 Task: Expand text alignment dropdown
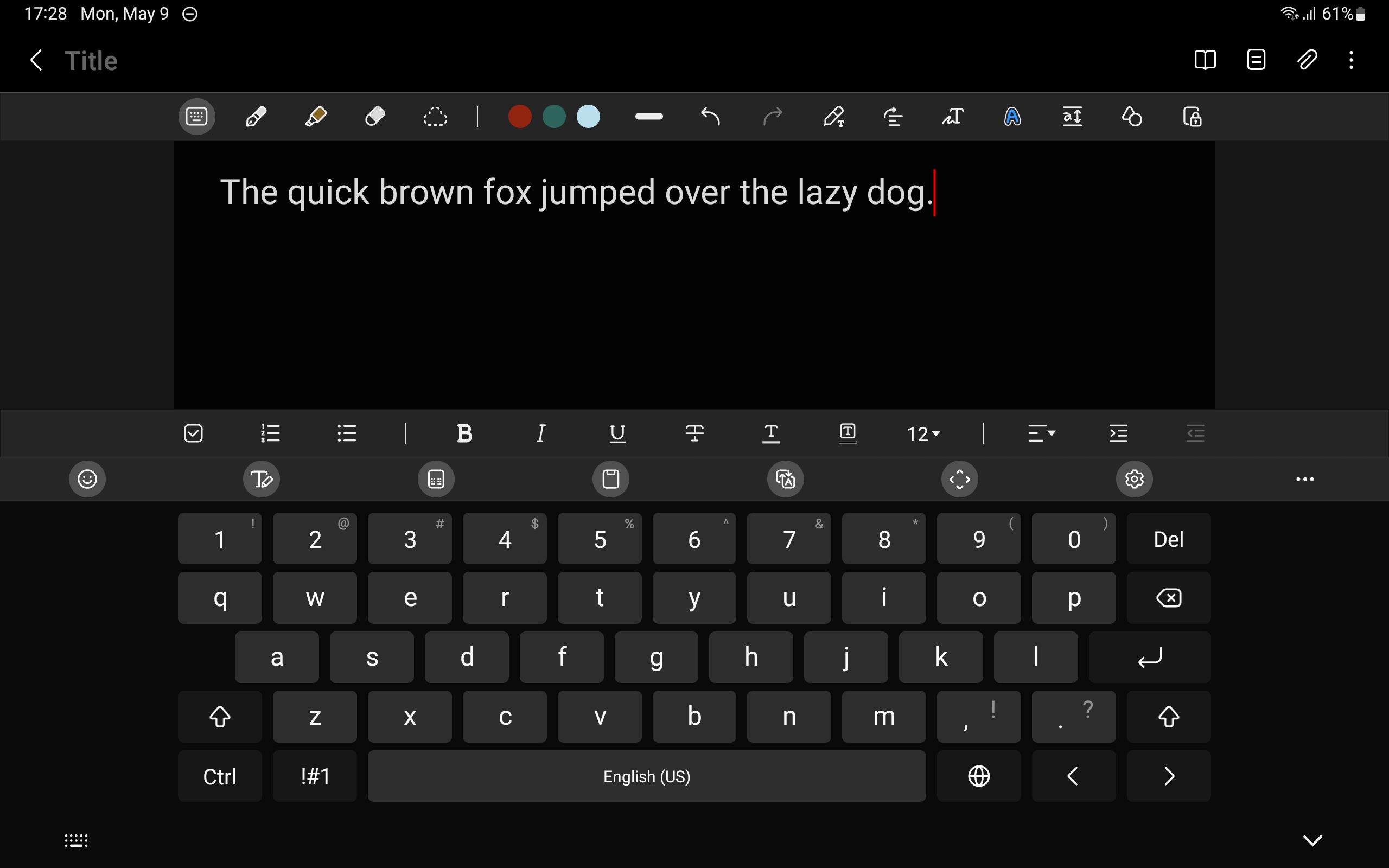tap(1041, 433)
